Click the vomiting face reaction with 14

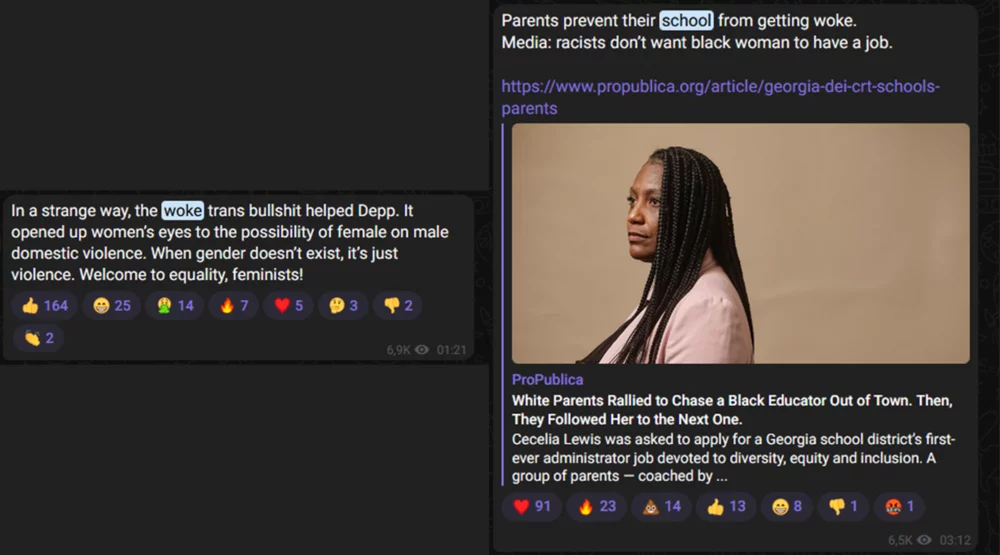click(174, 306)
